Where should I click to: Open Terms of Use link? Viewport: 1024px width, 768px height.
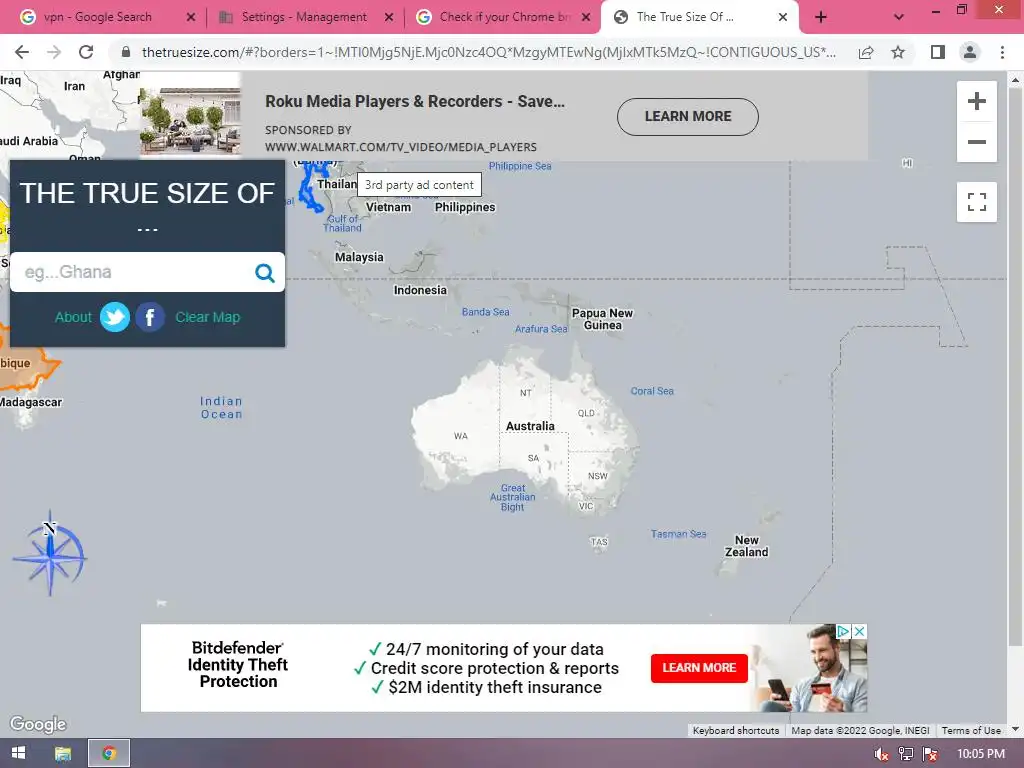click(971, 730)
